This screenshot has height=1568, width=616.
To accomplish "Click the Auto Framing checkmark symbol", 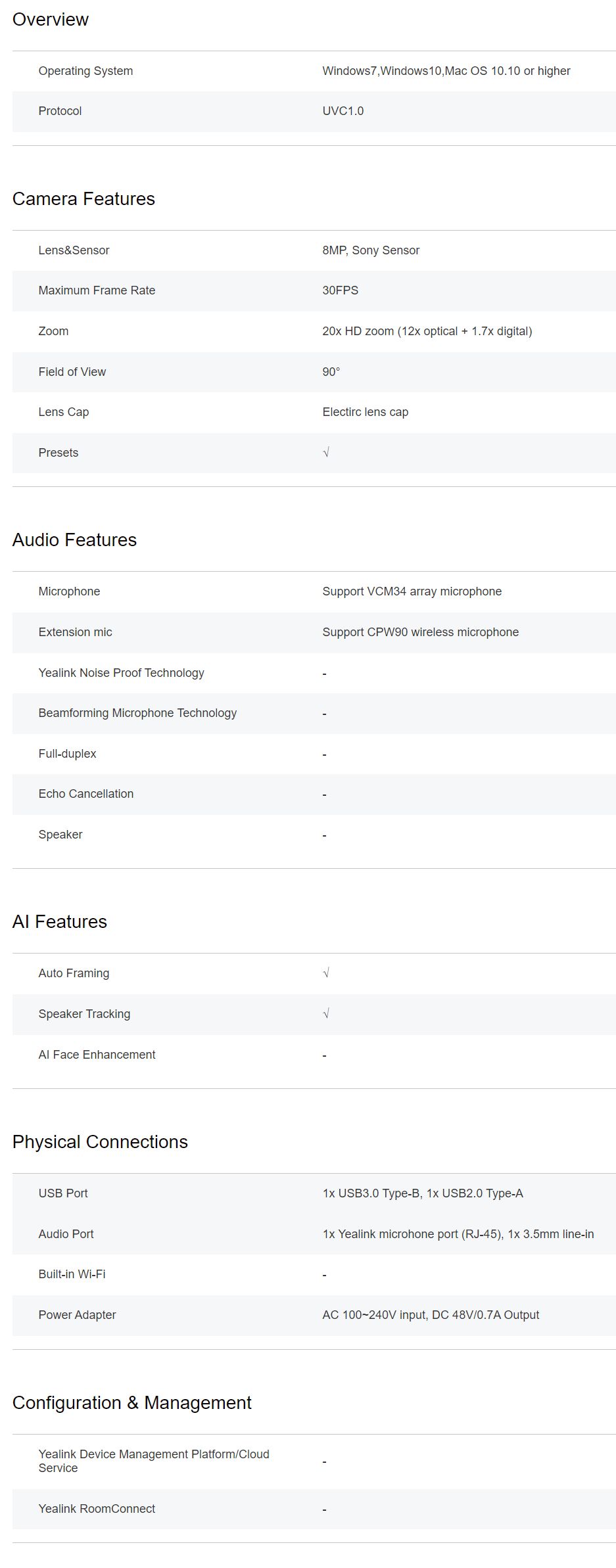I will [x=326, y=973].
